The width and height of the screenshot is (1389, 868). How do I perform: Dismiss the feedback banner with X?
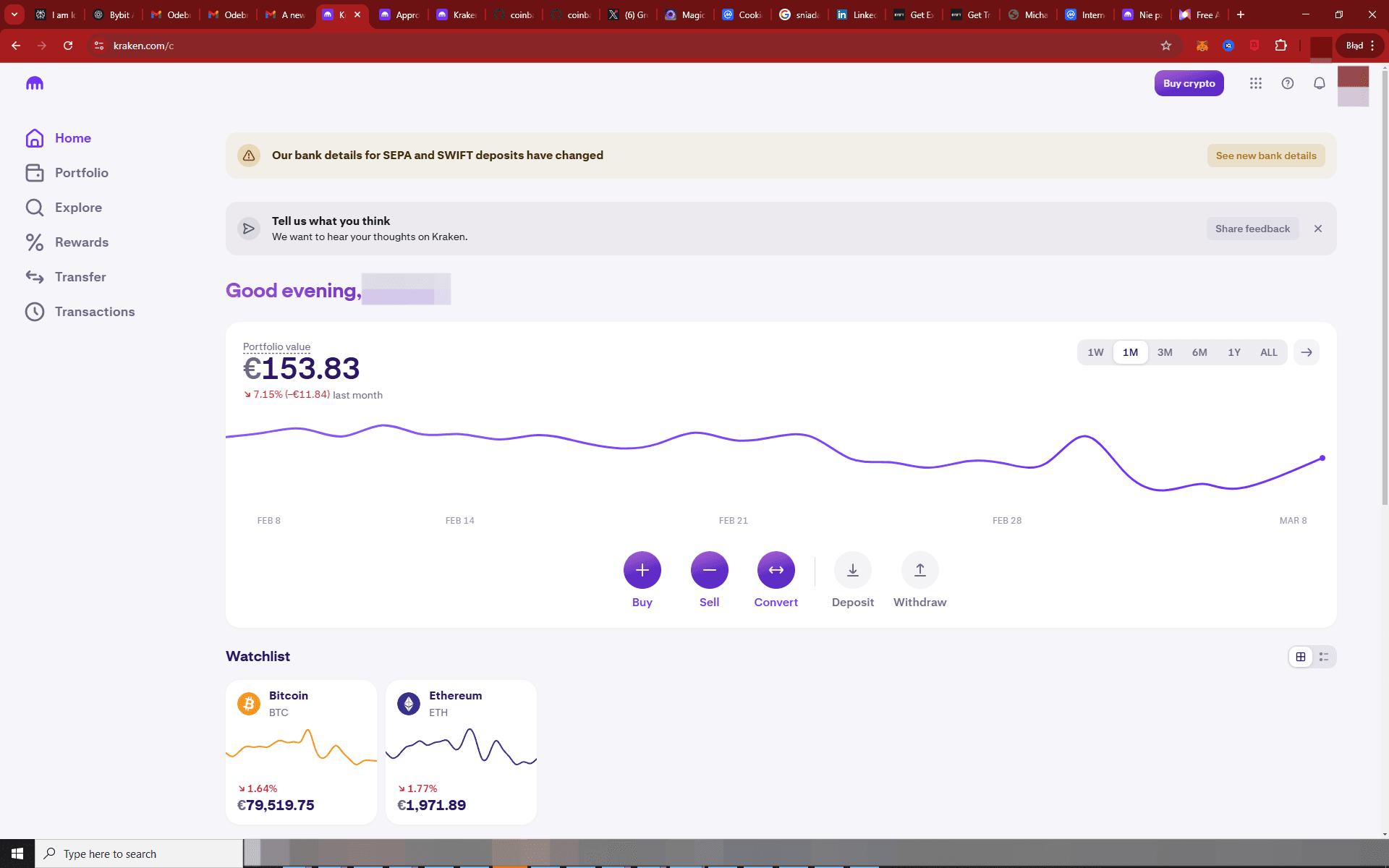(x=1318, y=229)
